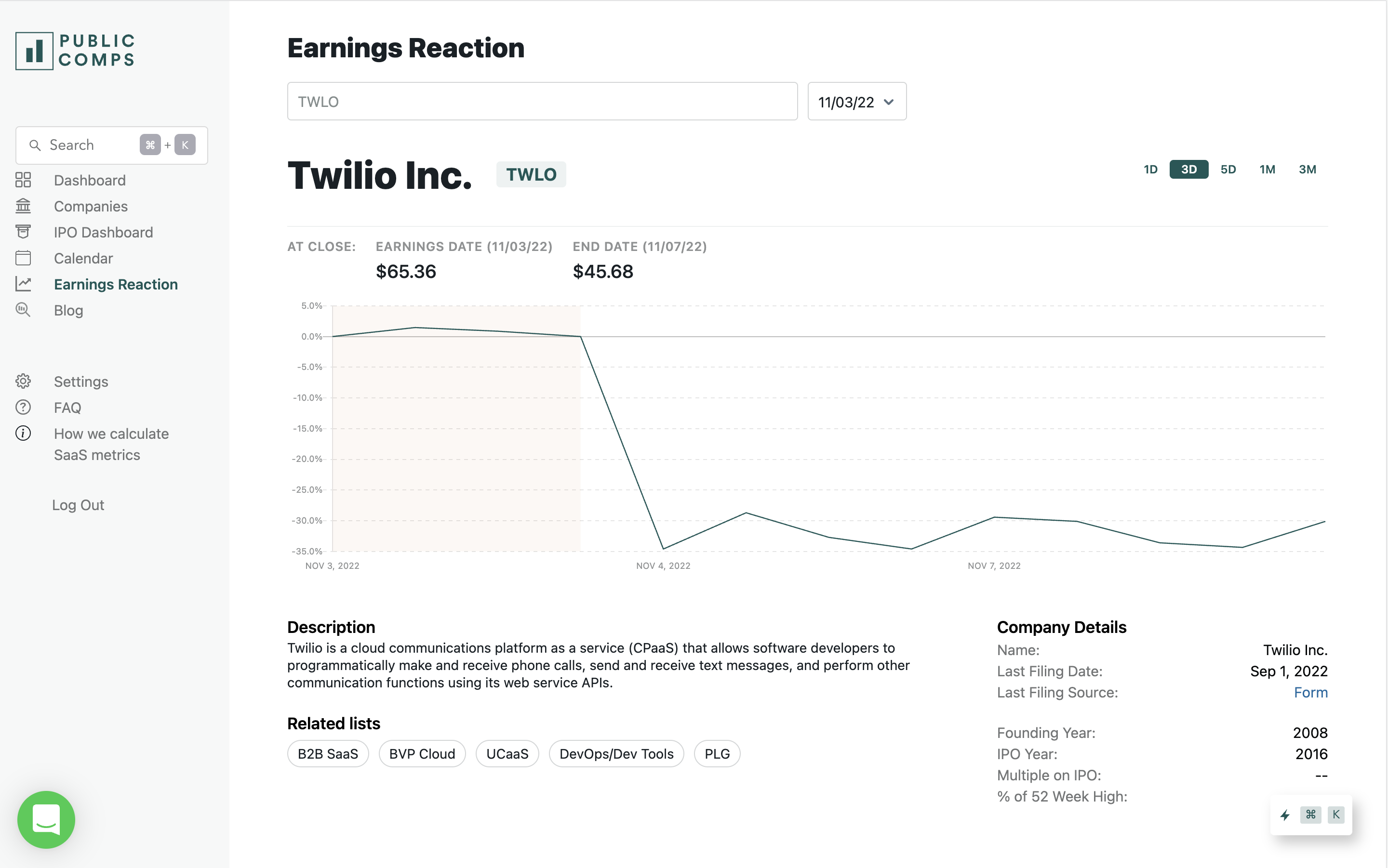The image size is (1388, 868).
Task: Open the Earnings Reaction sidebar page
Action: (x=116, y=284)
